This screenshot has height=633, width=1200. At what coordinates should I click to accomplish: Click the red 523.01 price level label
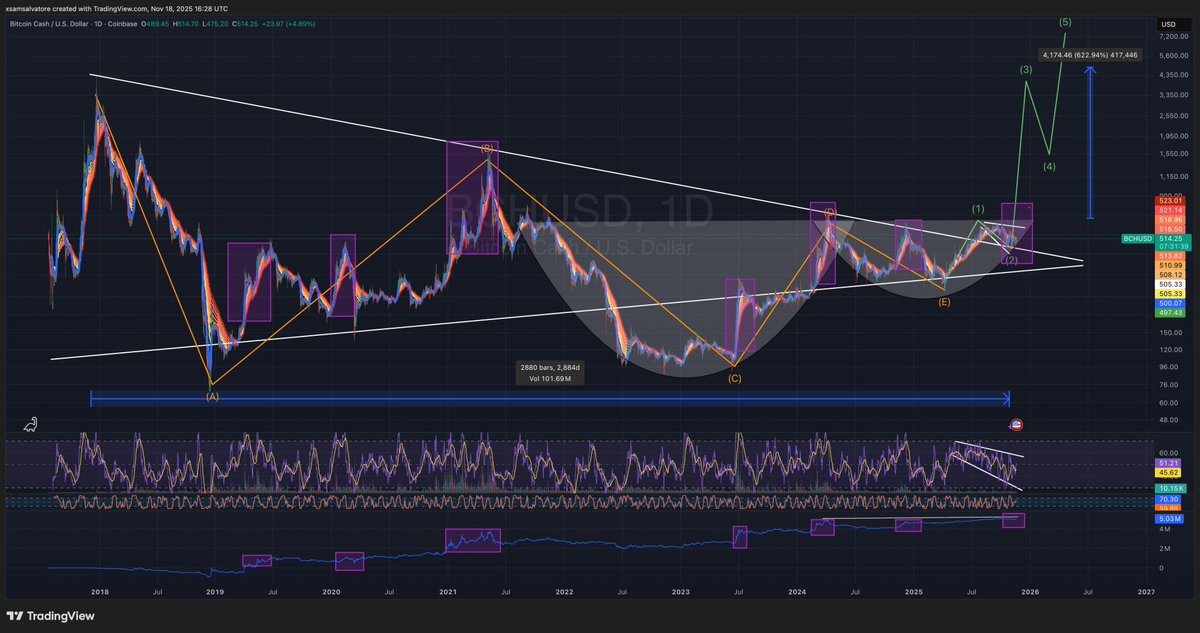[1169, 200]
